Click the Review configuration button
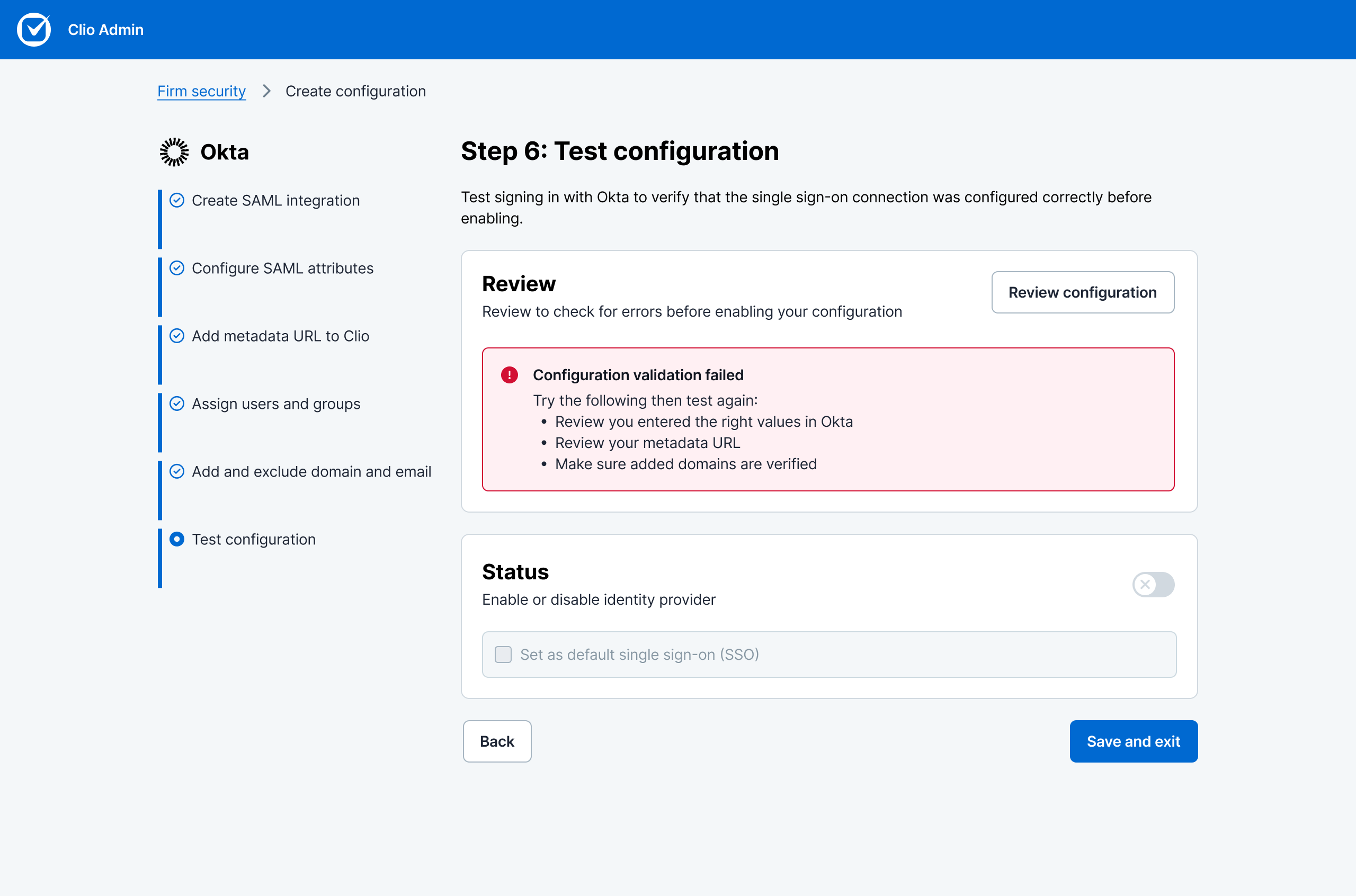This screenshot has width=1356, height=896. point(1082,292)
